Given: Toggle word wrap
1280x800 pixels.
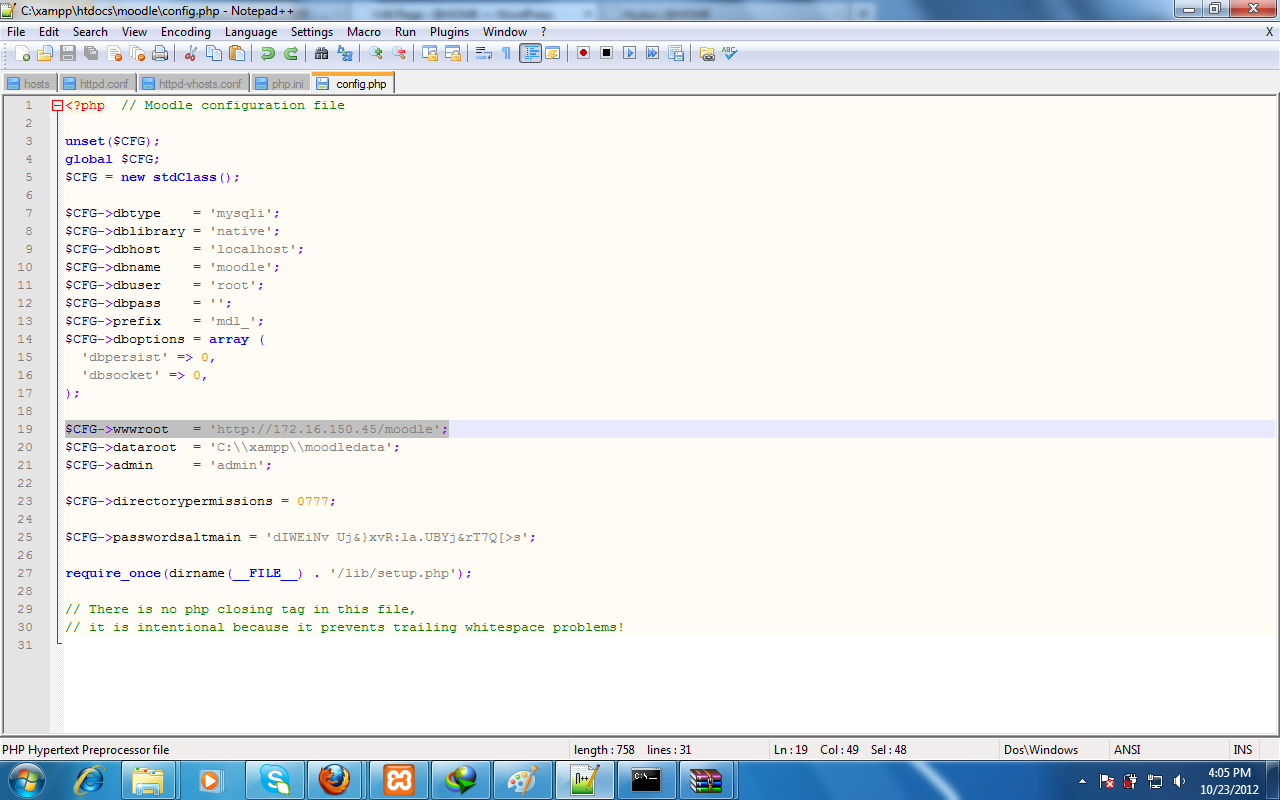Looking at the screenshot, I should (x=481, y=52).
